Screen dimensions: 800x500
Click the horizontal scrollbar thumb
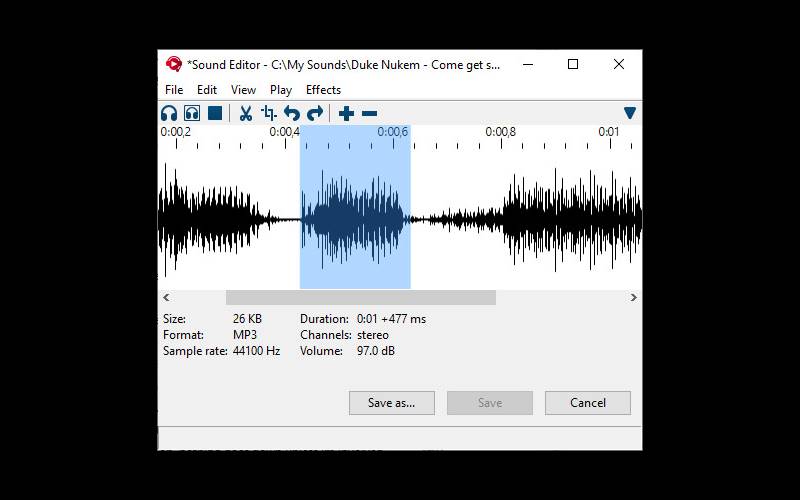click(360, 297)
